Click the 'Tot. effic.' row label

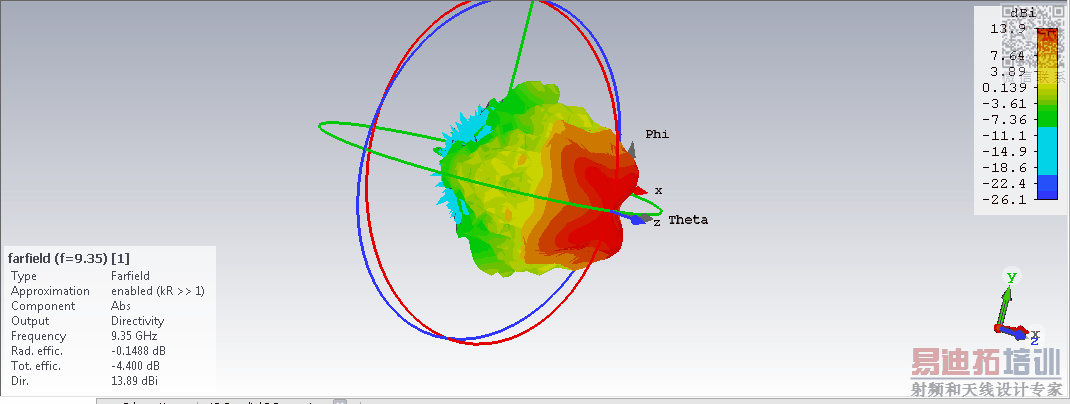pyautogui.click(x=36, y=366)
